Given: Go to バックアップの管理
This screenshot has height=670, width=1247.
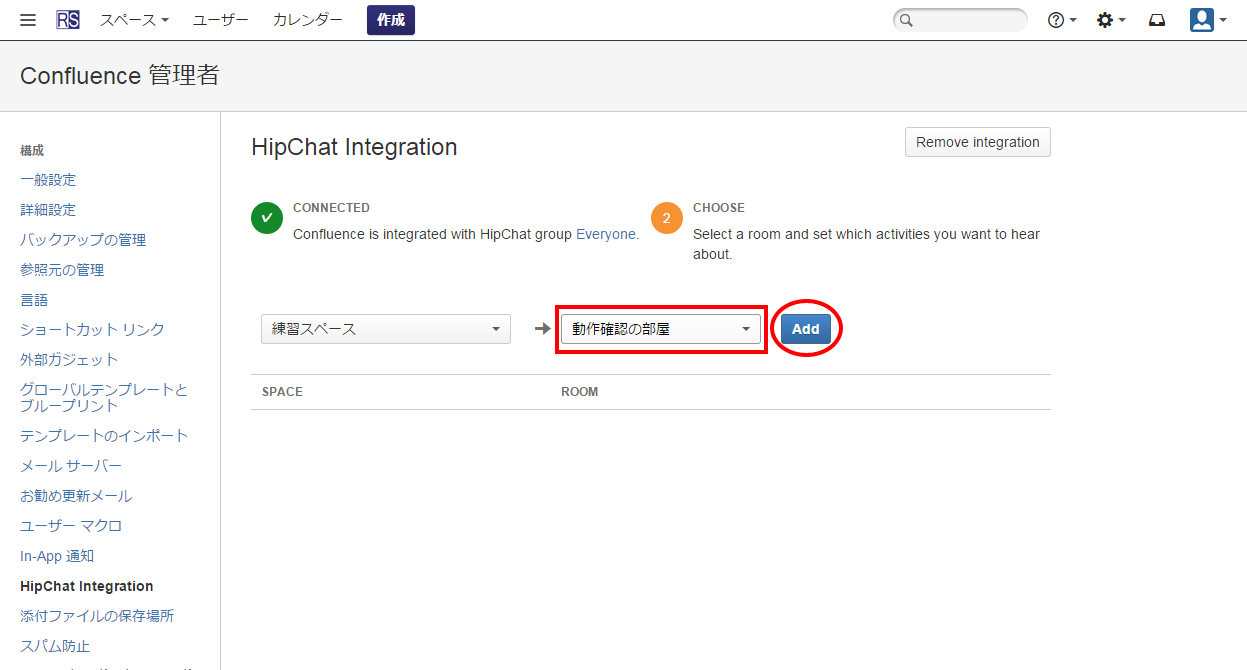Looking at the screenshot, I should (x=83, y=240).
